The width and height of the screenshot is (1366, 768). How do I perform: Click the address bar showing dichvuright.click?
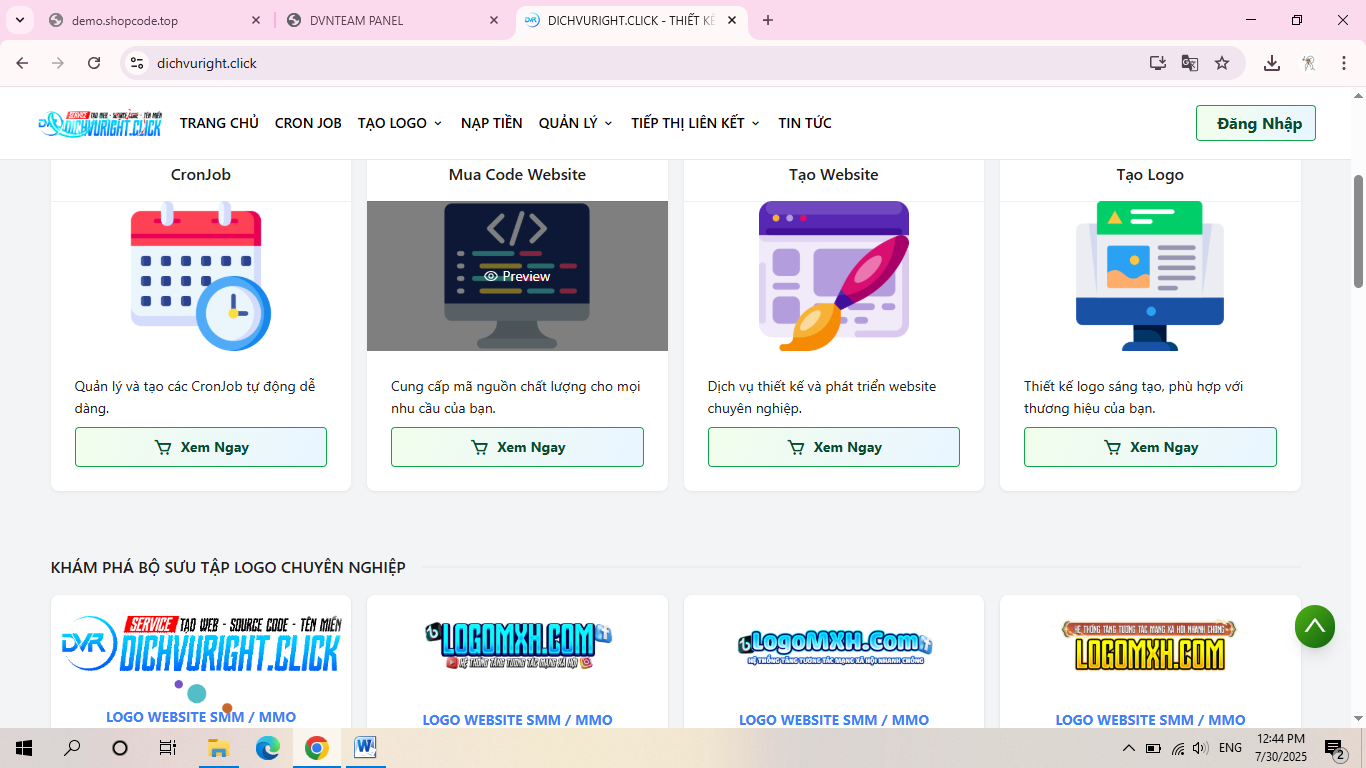(640, 63)
